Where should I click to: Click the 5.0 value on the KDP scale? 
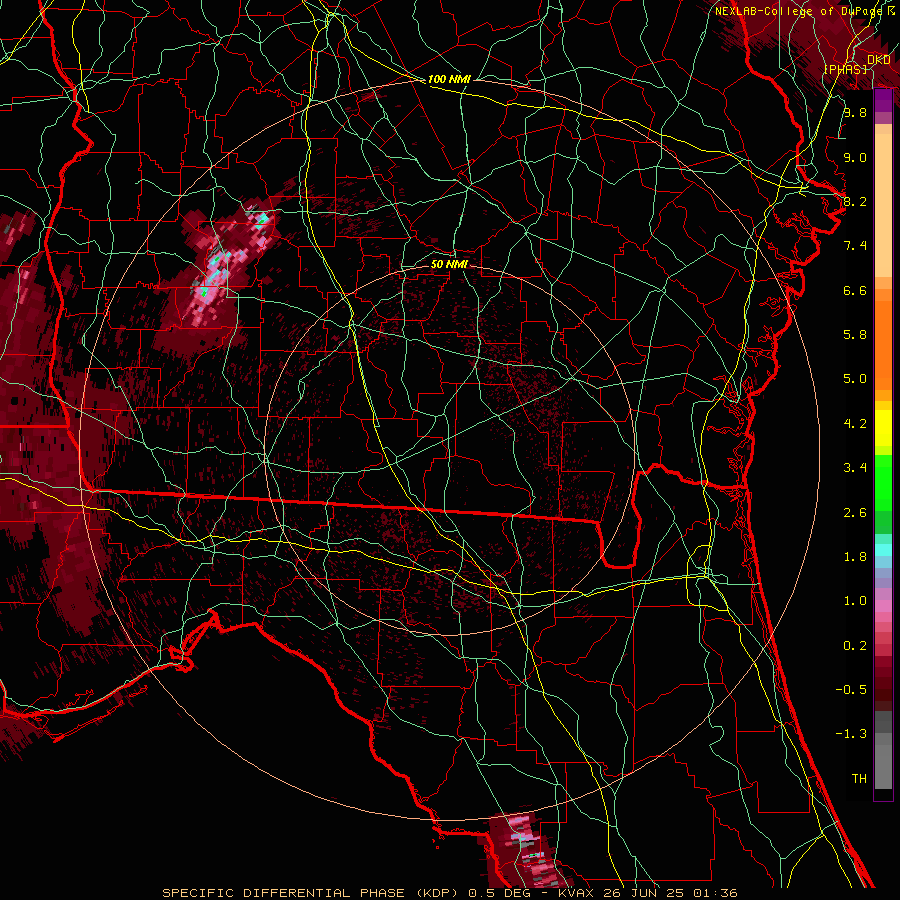(x=855, y=379)
